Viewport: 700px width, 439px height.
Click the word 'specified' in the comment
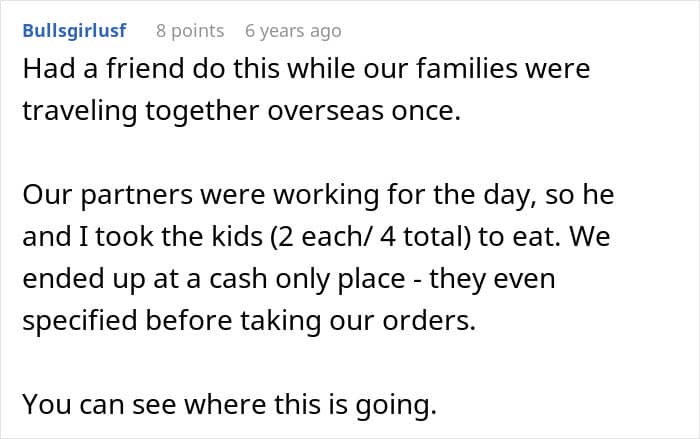click(x=79, y=320)
